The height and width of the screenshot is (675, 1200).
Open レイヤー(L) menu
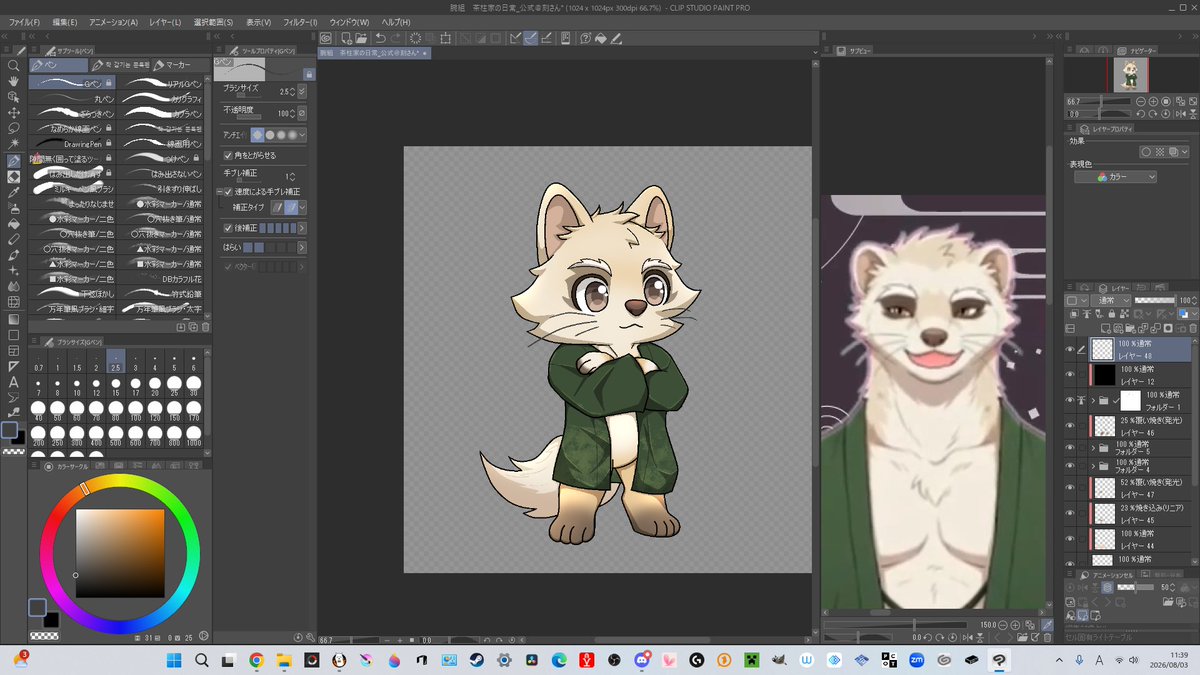click(x=165, y=22)
